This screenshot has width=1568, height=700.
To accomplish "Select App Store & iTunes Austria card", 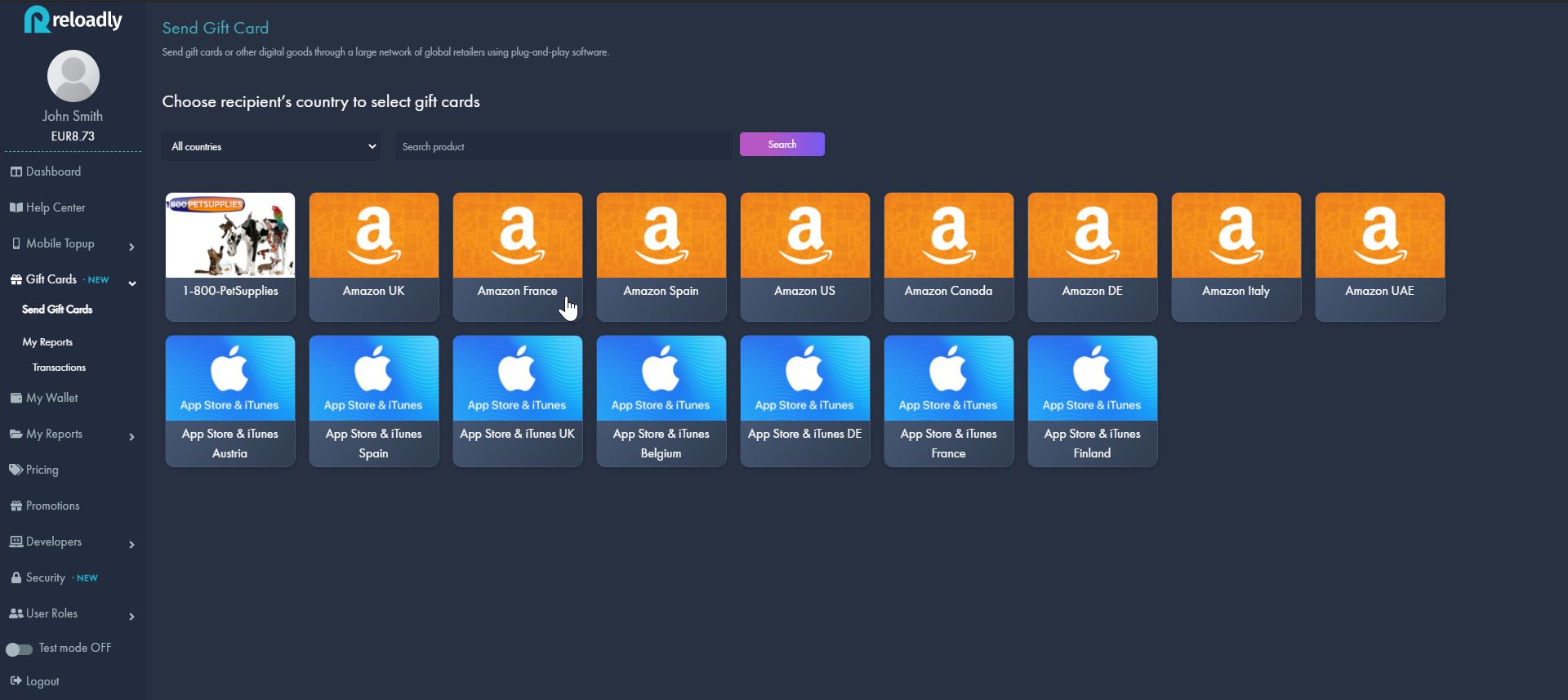I will click(230, 401).
